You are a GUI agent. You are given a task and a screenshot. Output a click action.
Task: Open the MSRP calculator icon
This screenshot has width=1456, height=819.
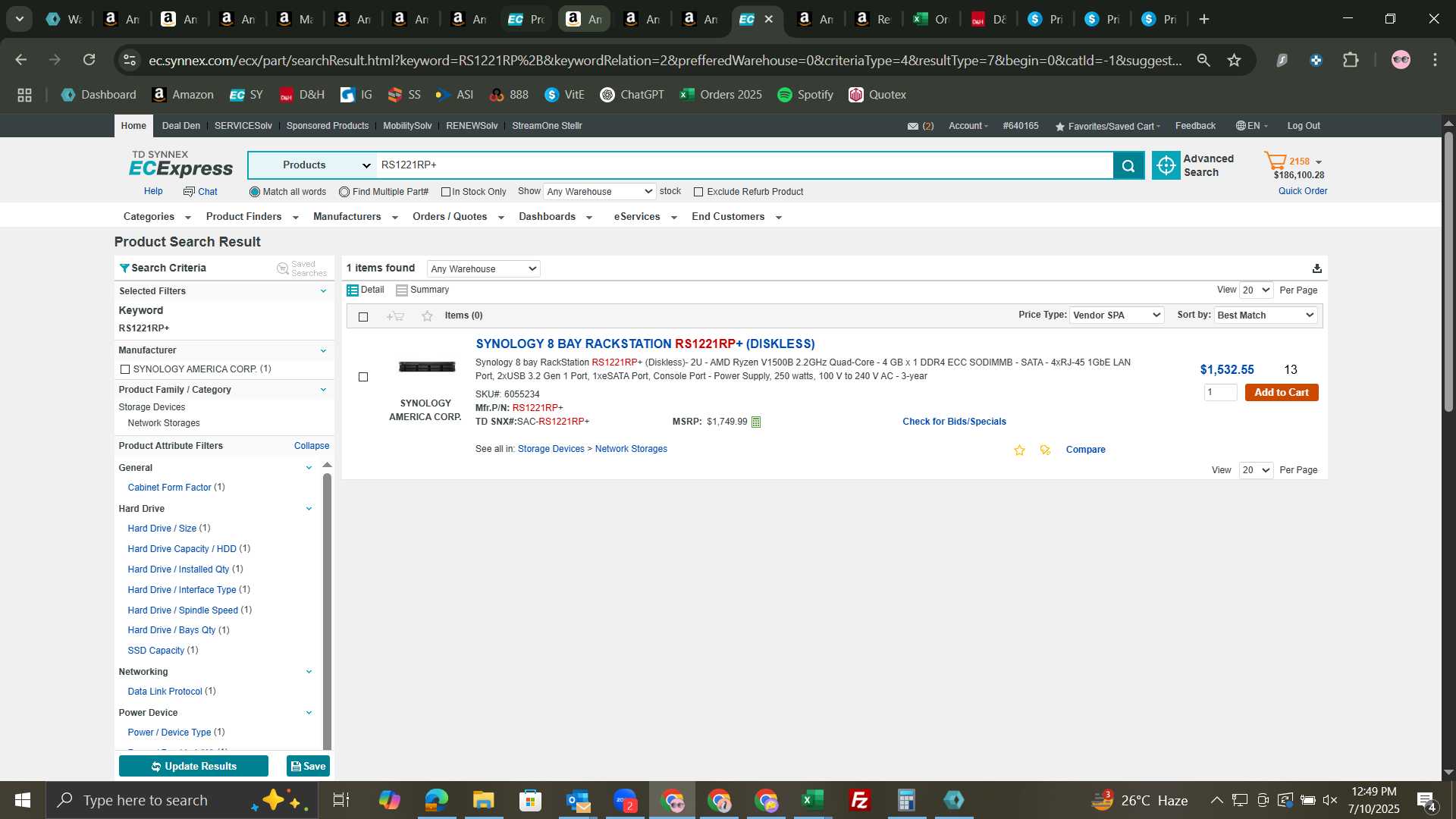[756, 422]
